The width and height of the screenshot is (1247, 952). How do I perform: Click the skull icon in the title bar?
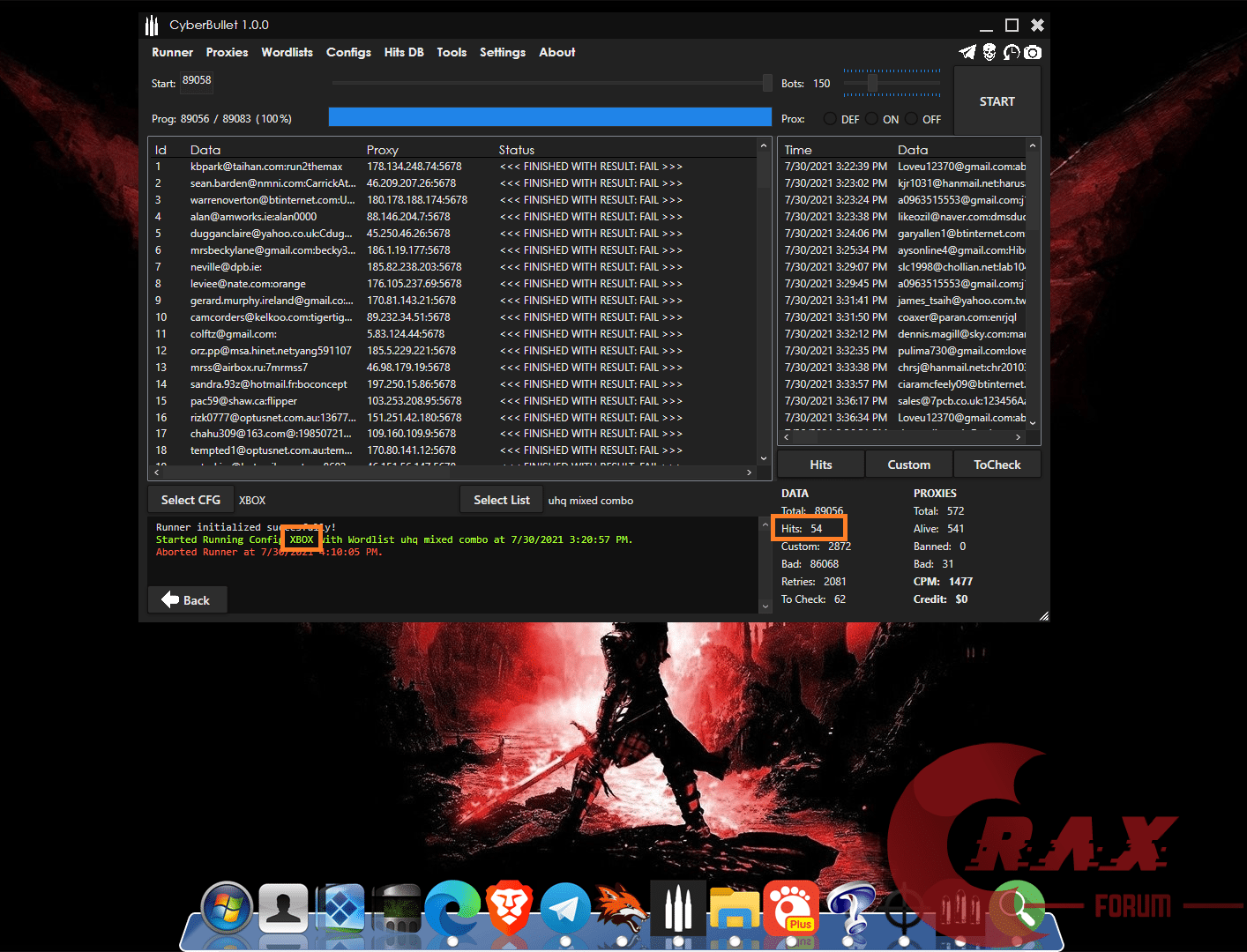click(x=989, y=52)
